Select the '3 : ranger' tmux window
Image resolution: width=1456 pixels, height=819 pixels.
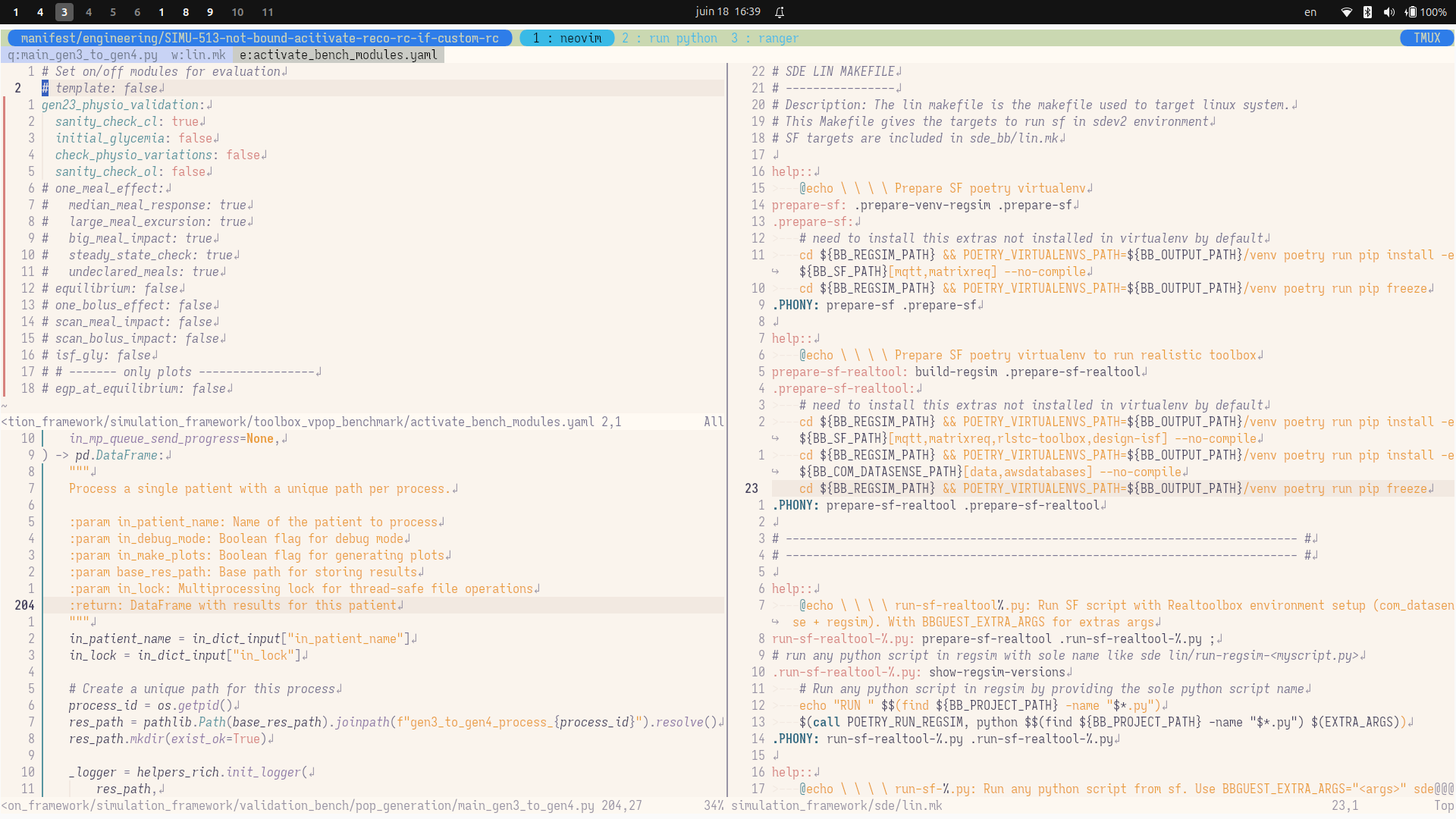tap(764, 38)
